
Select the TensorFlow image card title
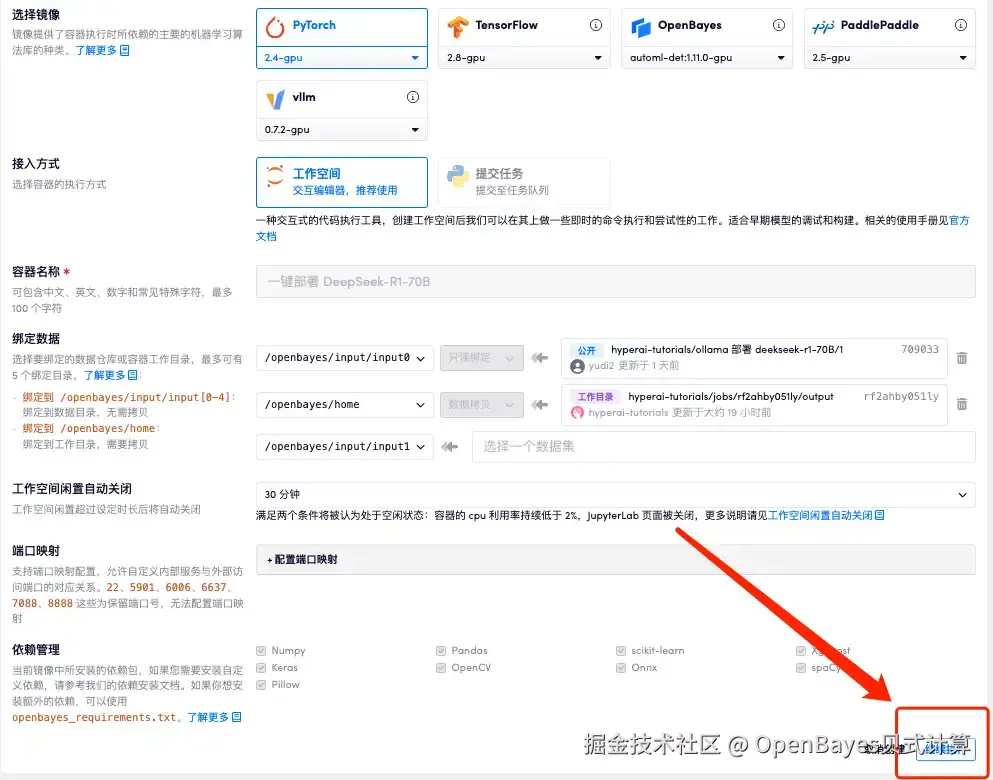tap(507, 25)
